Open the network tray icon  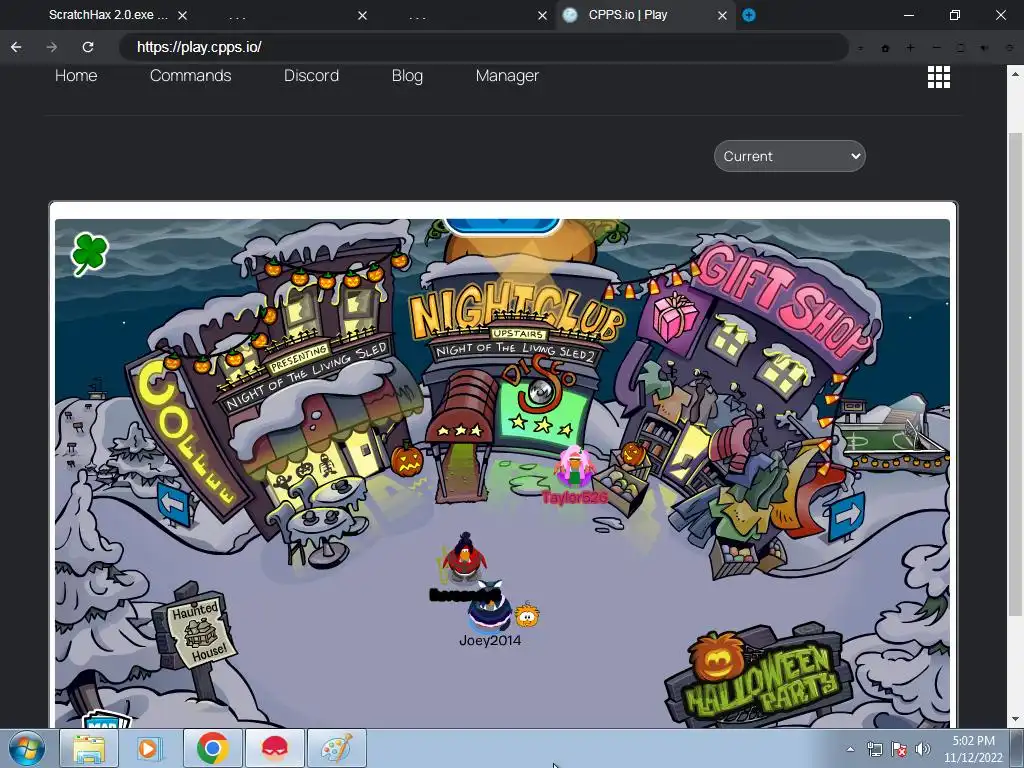coord(874,749)
